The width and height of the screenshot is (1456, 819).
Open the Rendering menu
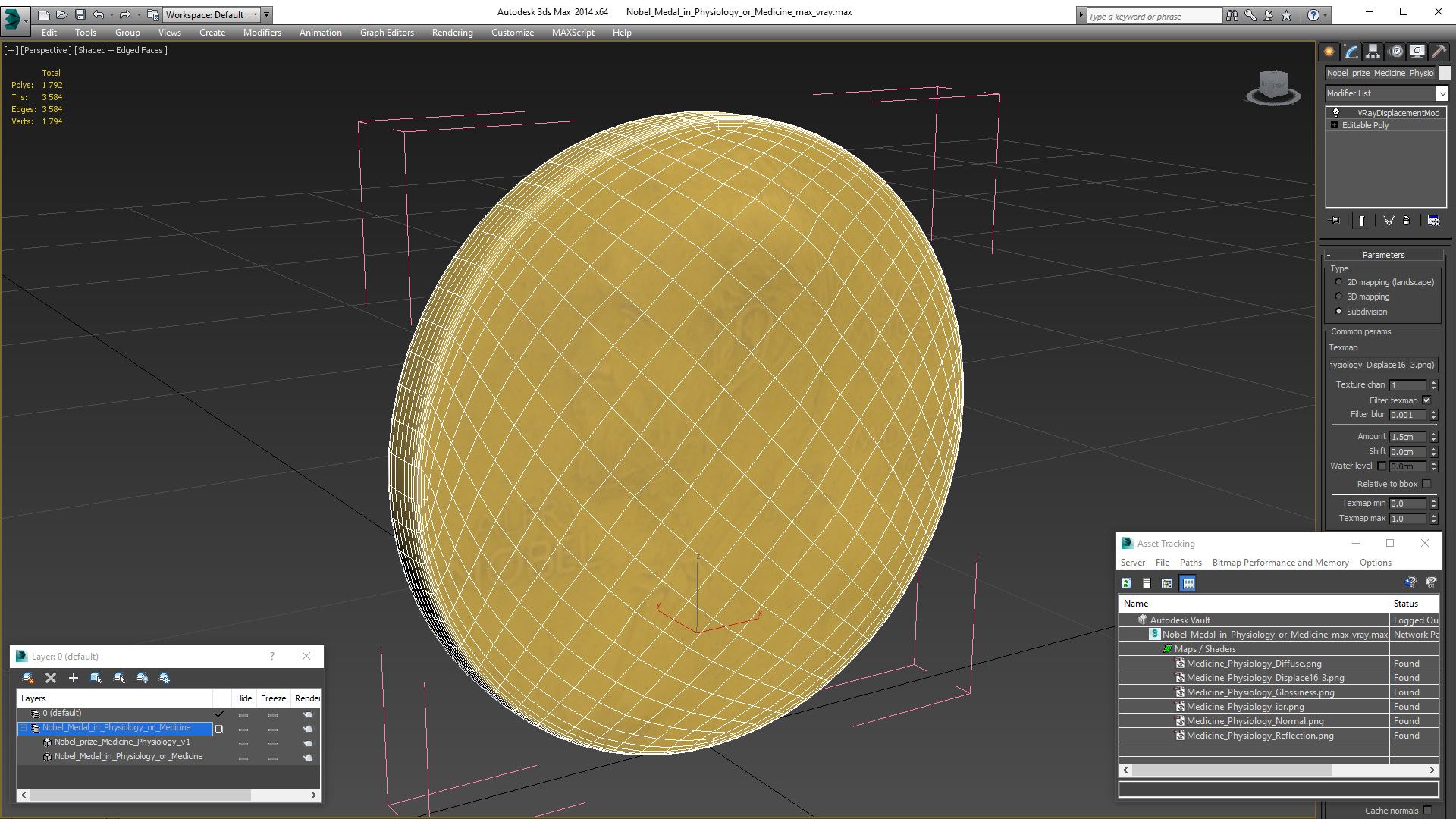pos(452,33)
